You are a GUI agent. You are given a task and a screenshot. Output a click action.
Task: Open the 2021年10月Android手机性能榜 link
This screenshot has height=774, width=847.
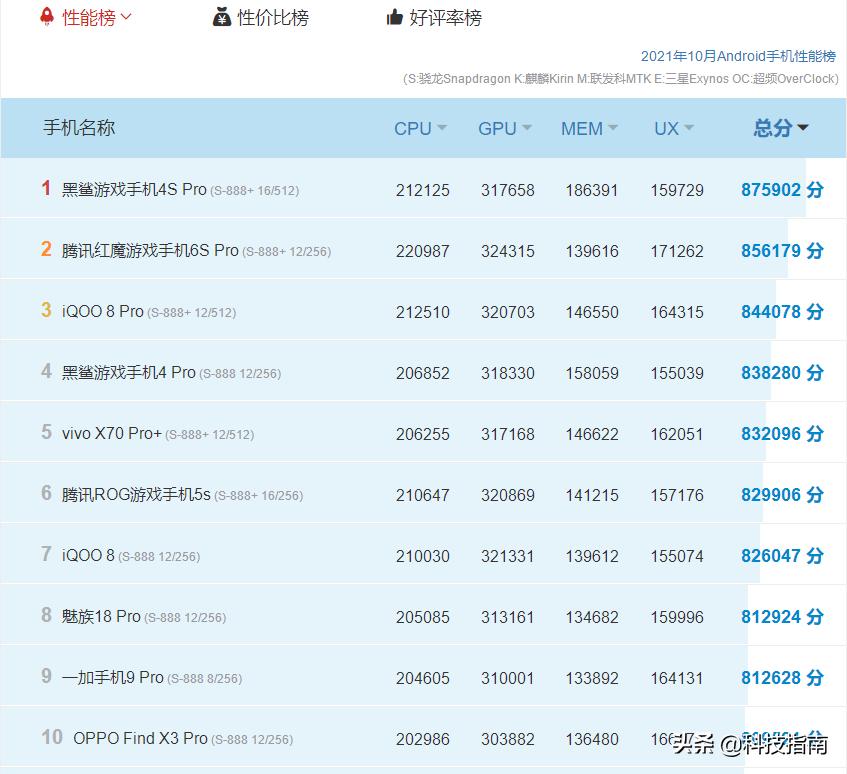(x=737, y=57)
